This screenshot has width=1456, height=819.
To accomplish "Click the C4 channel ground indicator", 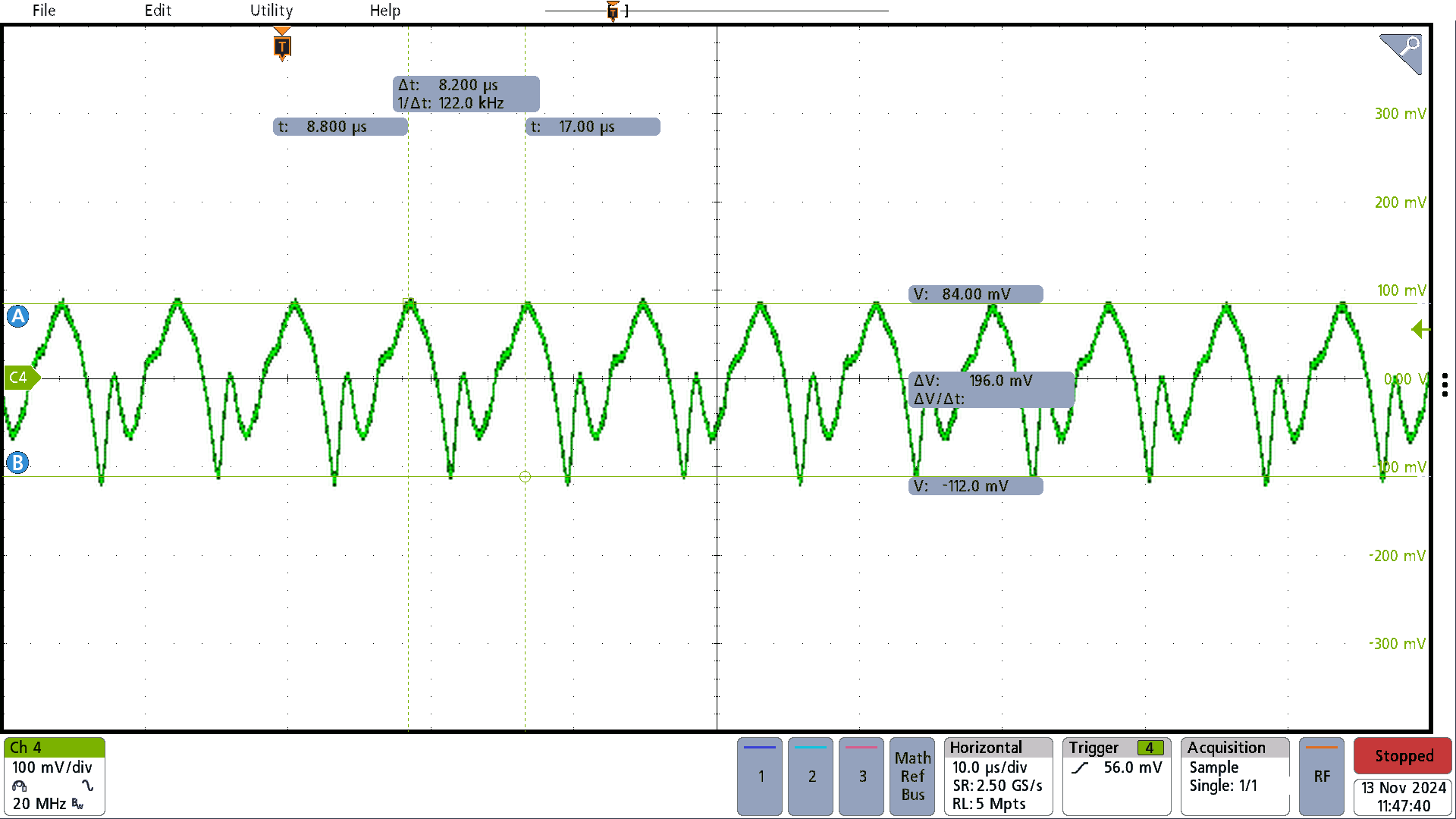I will click(x=21, y=378).
